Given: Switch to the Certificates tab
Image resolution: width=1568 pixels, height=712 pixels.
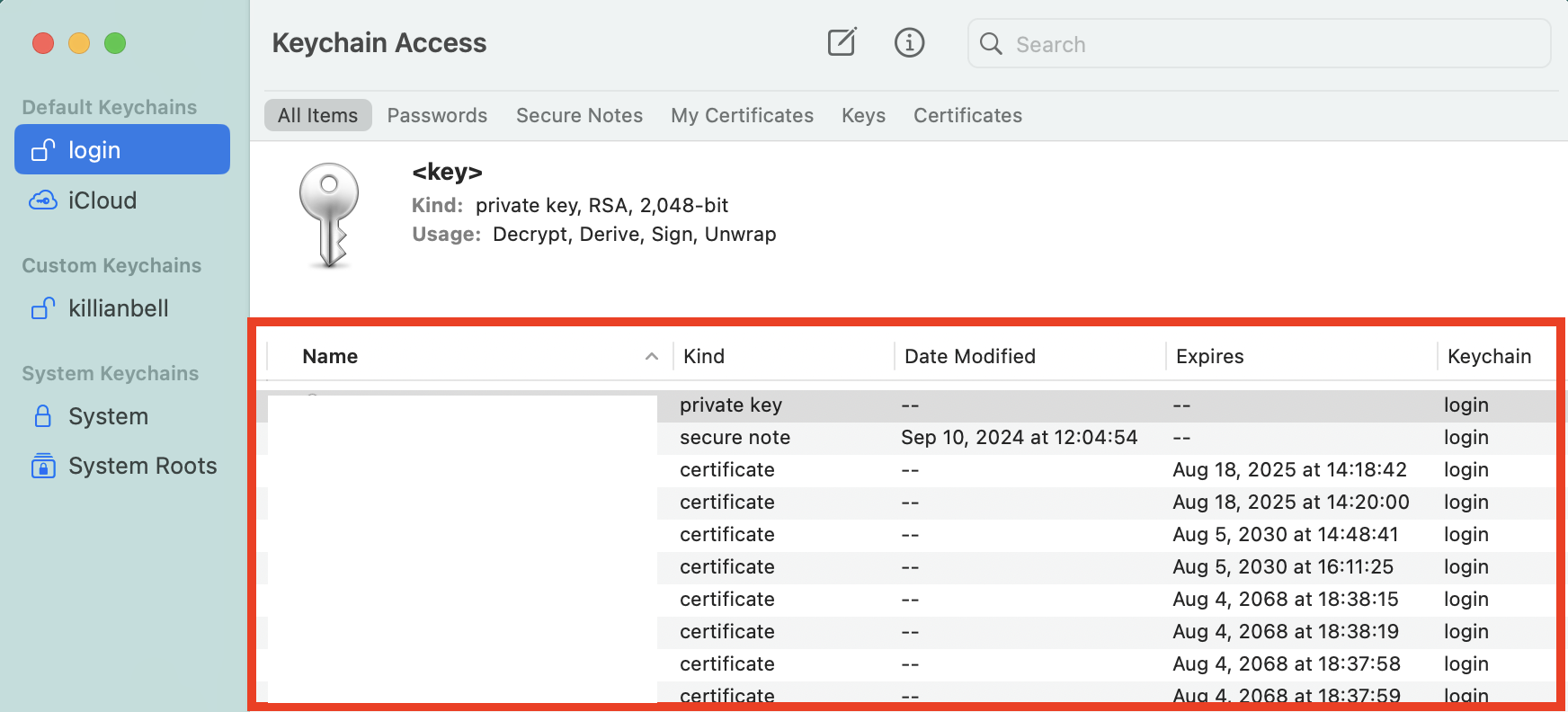Looking at the screenshot, I should click(967, 115).
